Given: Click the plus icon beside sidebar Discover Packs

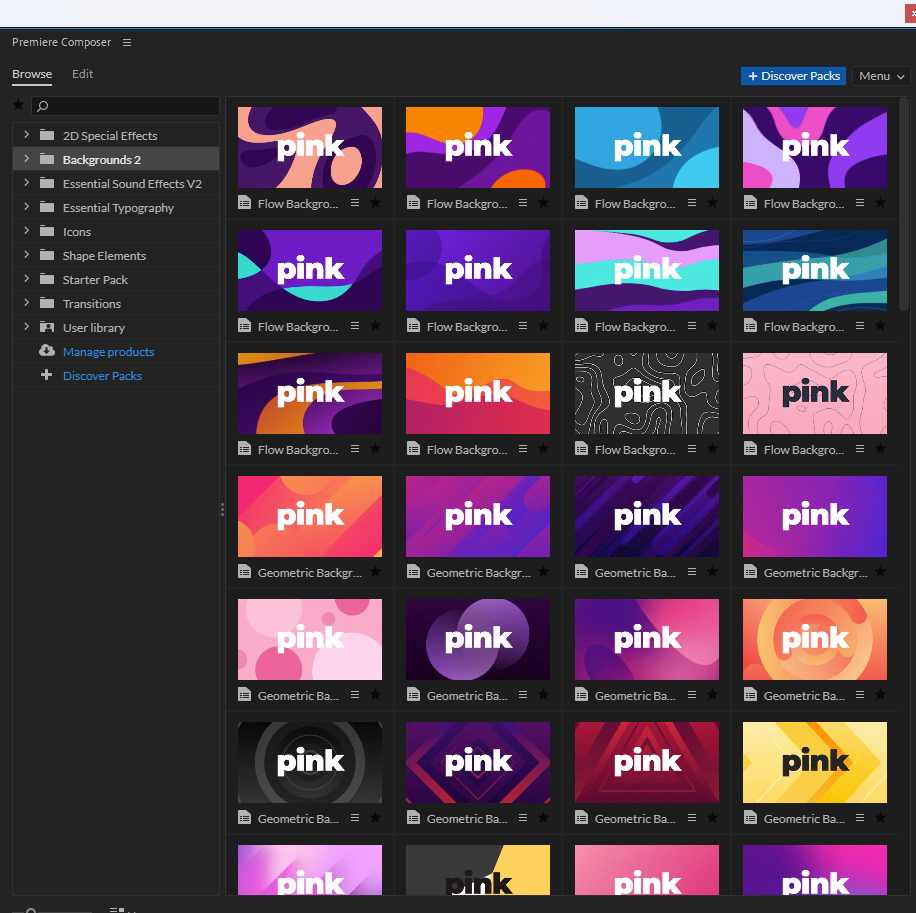Looking at the screenshot, I should (47, 375).
